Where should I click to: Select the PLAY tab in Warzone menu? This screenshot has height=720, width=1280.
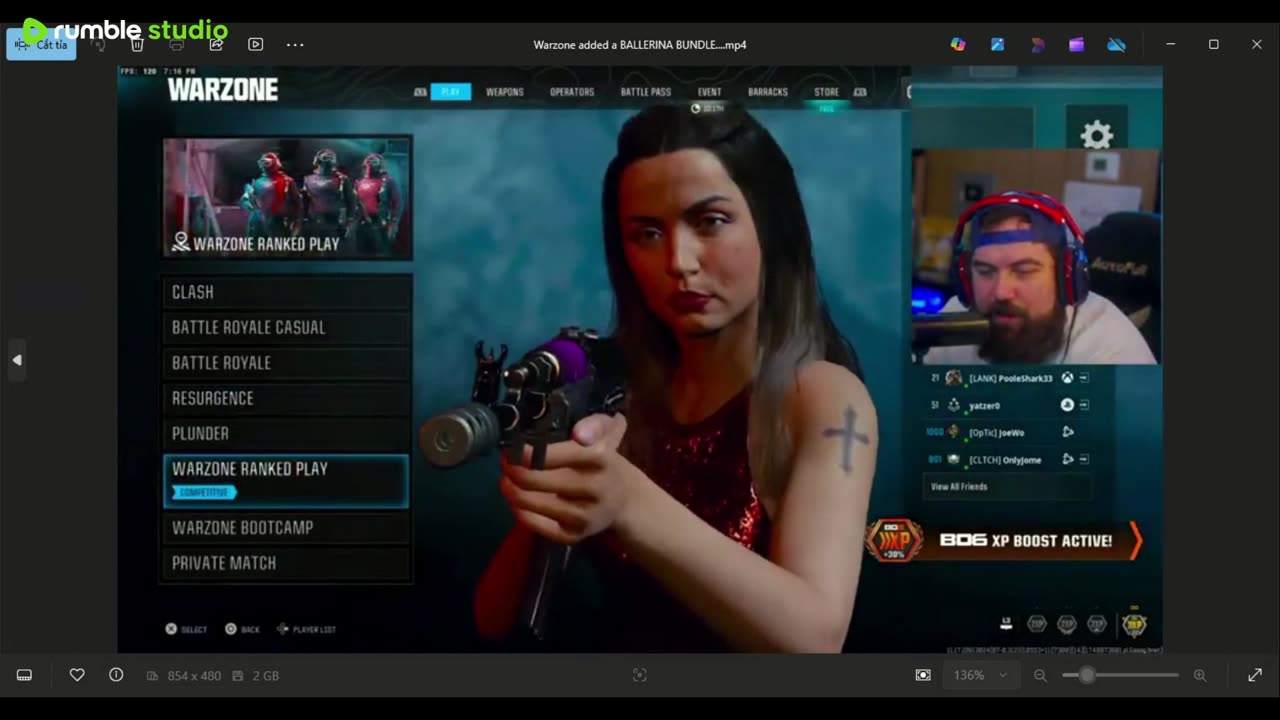450,92
